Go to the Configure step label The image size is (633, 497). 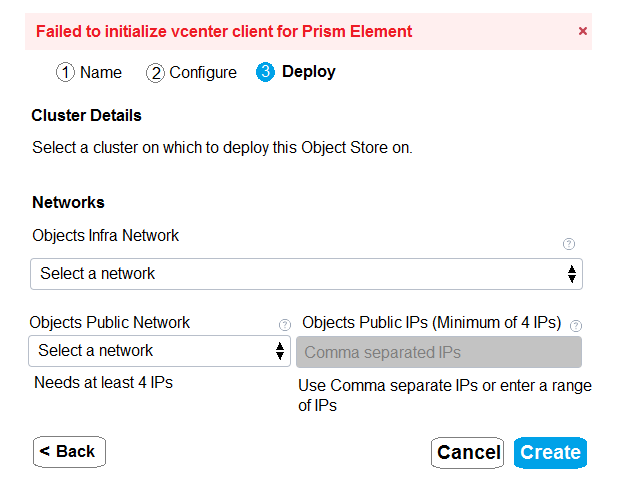[x=203, y=72]
